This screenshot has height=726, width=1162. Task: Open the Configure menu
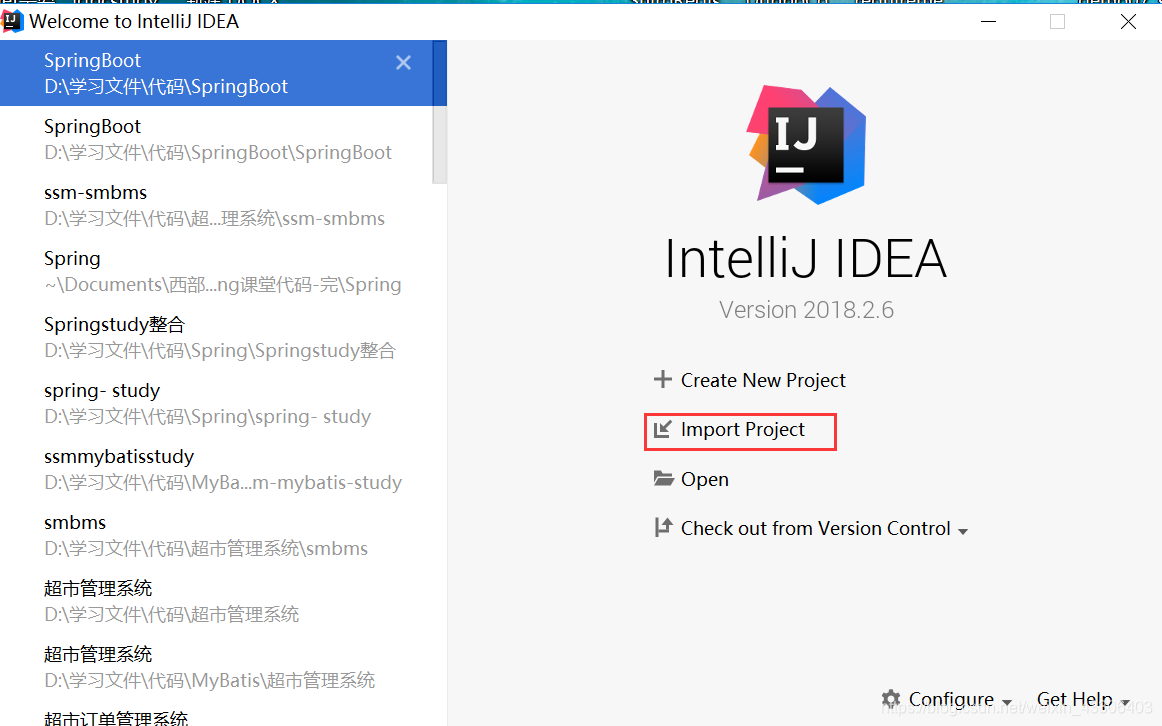tap(951, 699)
